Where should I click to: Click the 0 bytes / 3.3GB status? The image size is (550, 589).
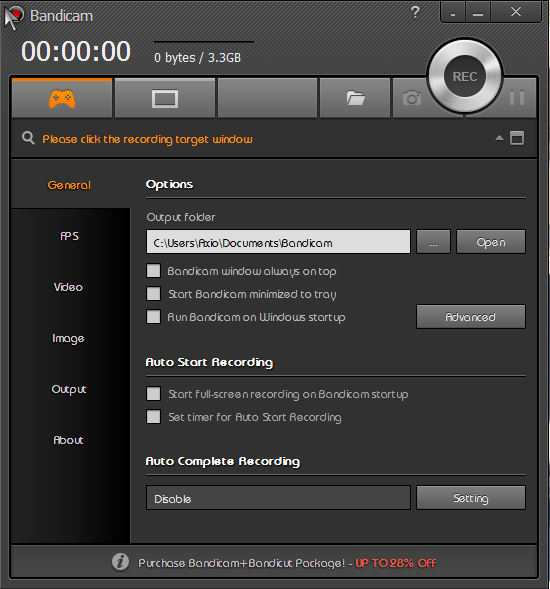[x=197, y=57]
